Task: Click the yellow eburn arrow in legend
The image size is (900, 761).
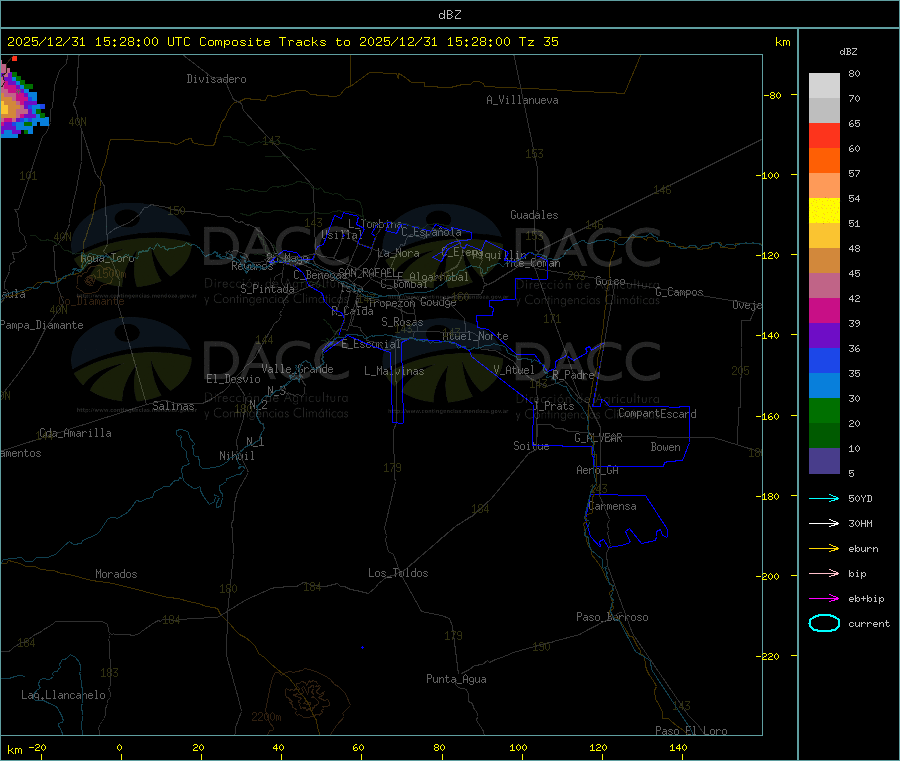Action: pos(824,549)
